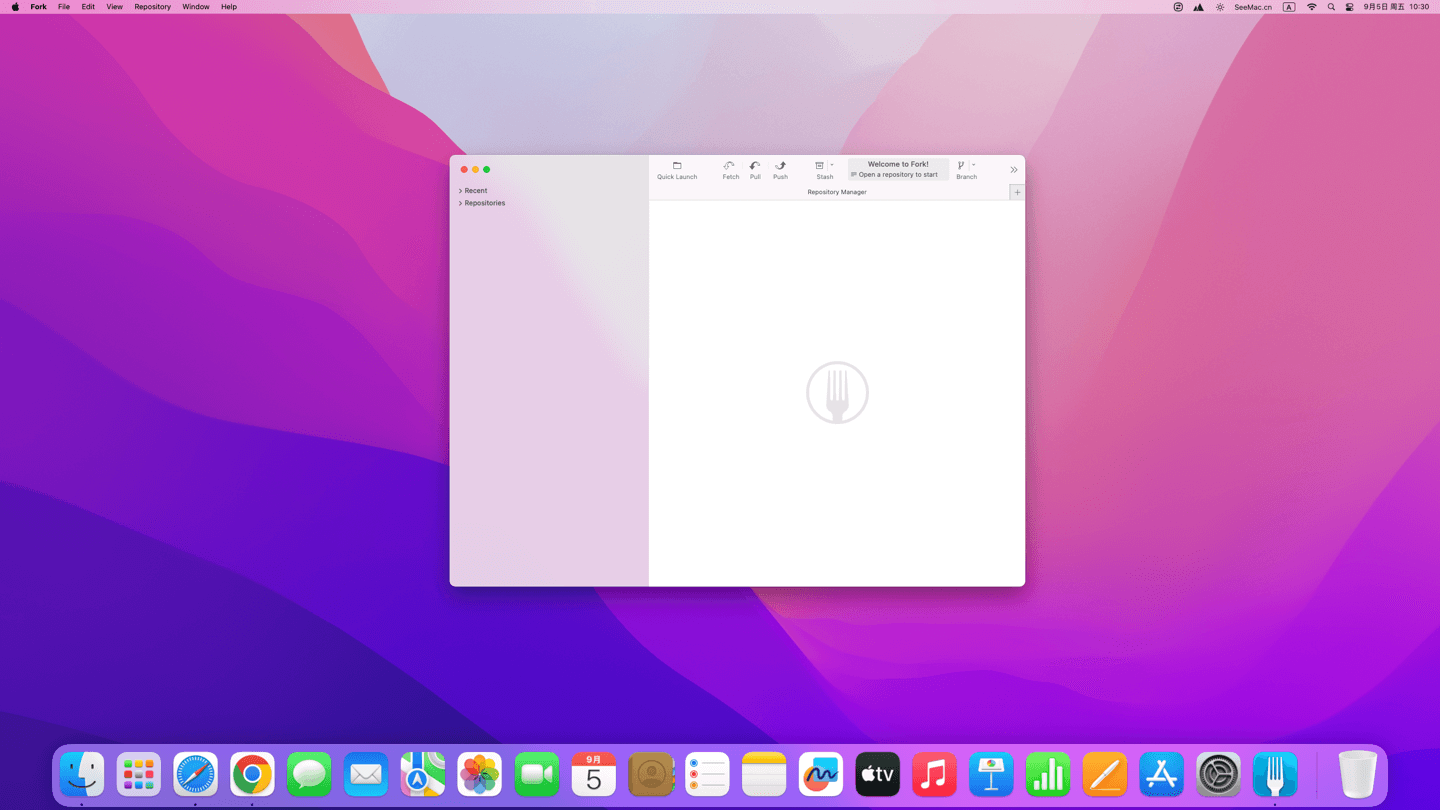Open the File menu
The width and height of the screenshot is (1440, 810).
tap(64, 7)
